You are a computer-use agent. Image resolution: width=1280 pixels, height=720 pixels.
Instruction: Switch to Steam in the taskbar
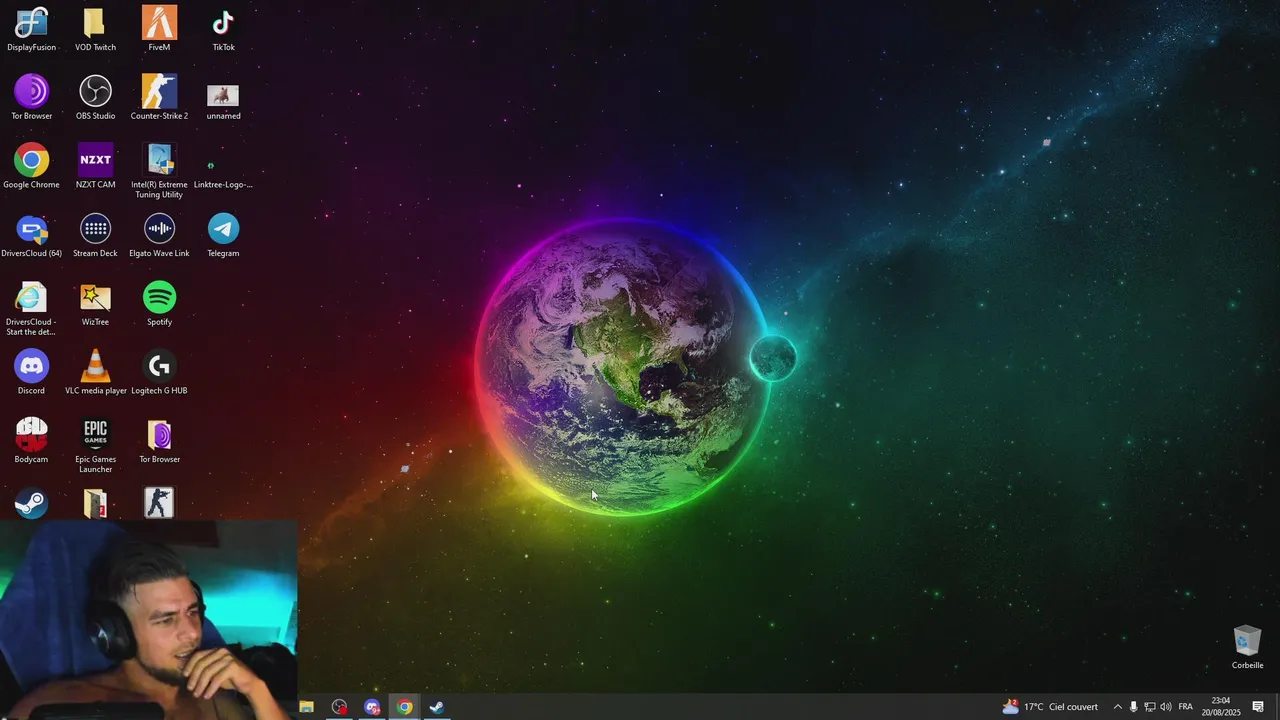[437, 707]
